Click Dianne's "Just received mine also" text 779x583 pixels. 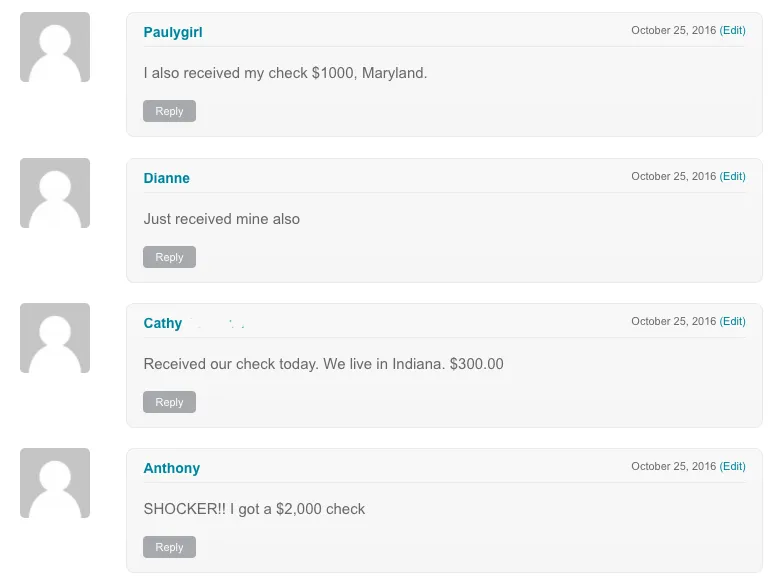click(221, 219)
